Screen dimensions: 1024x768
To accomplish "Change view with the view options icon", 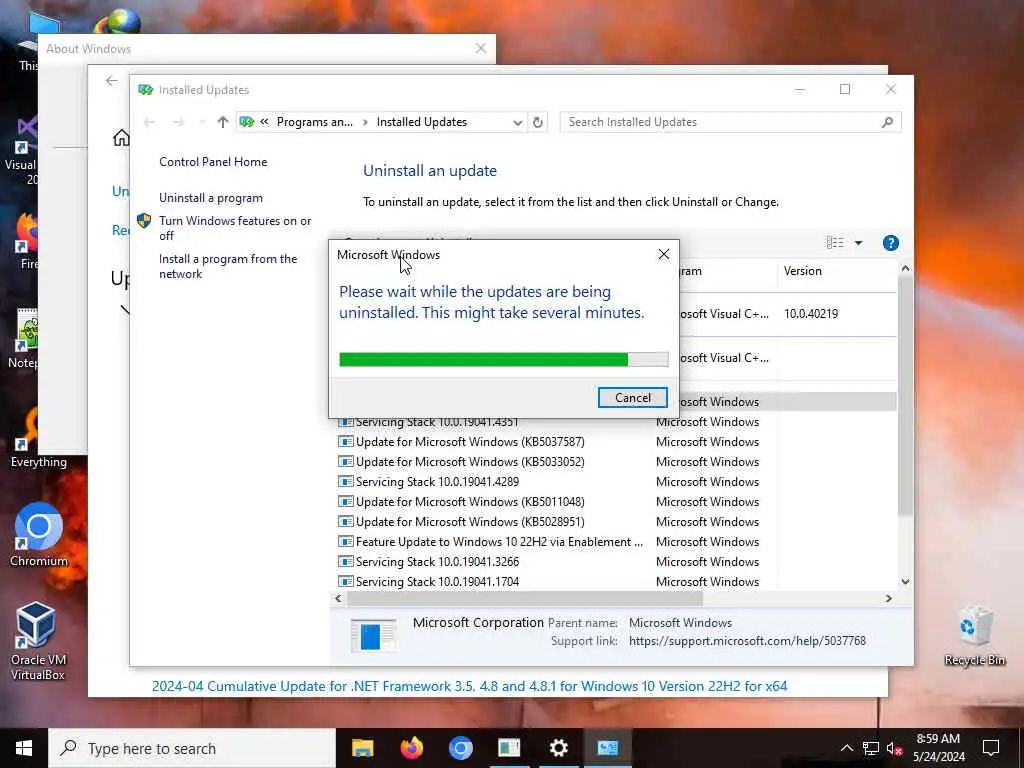I will [x=835, y=243].
